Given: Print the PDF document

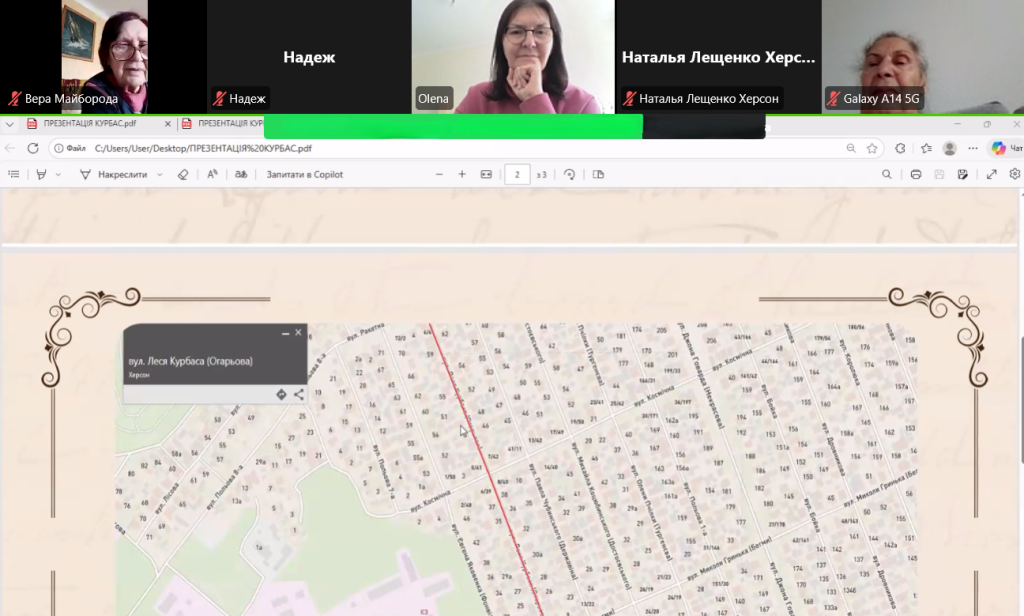Looking at the screenshot, I should click(915, 174).
